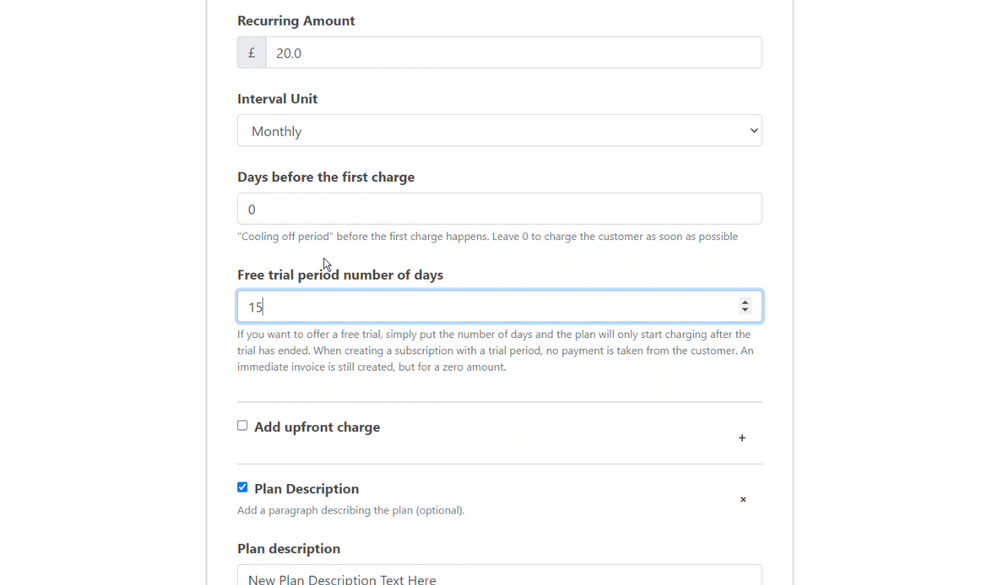The width and height of the screenshot is (1000, 585).
Task: Open the Interval Unit dropdown showing Monthly
Action: point(499,131)
